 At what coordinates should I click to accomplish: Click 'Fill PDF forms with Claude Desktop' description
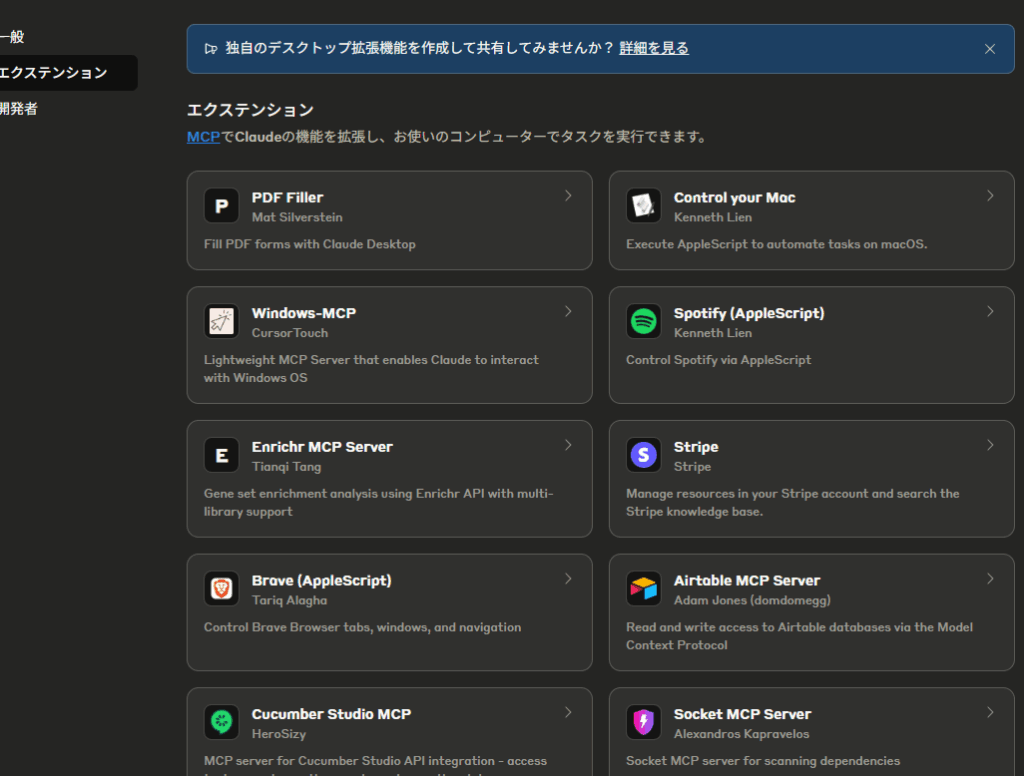[x=310, y=244]
